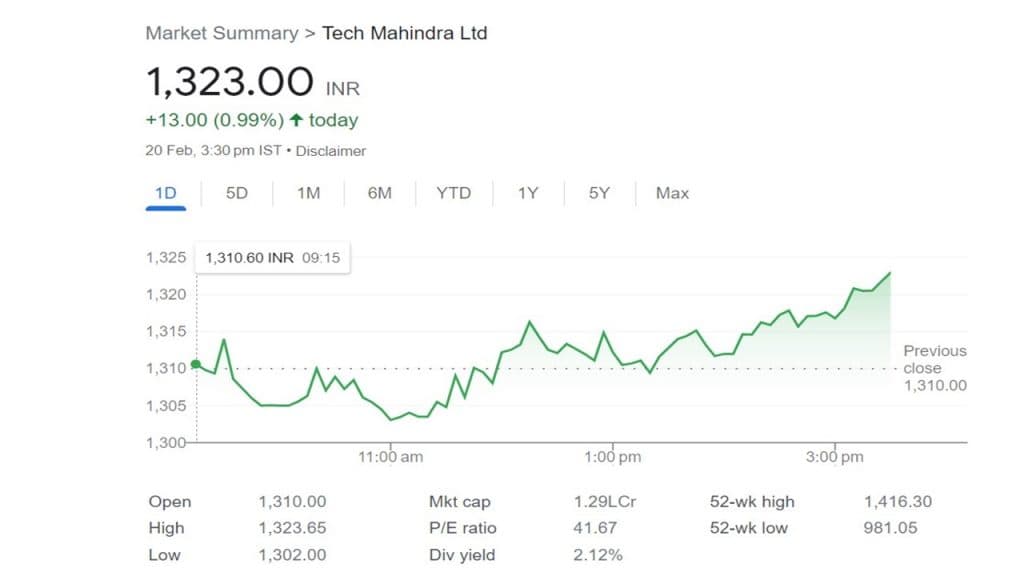Click the 1,310.60 INR price tooltip
This screenshot has height=576, width=1024.
272,258
